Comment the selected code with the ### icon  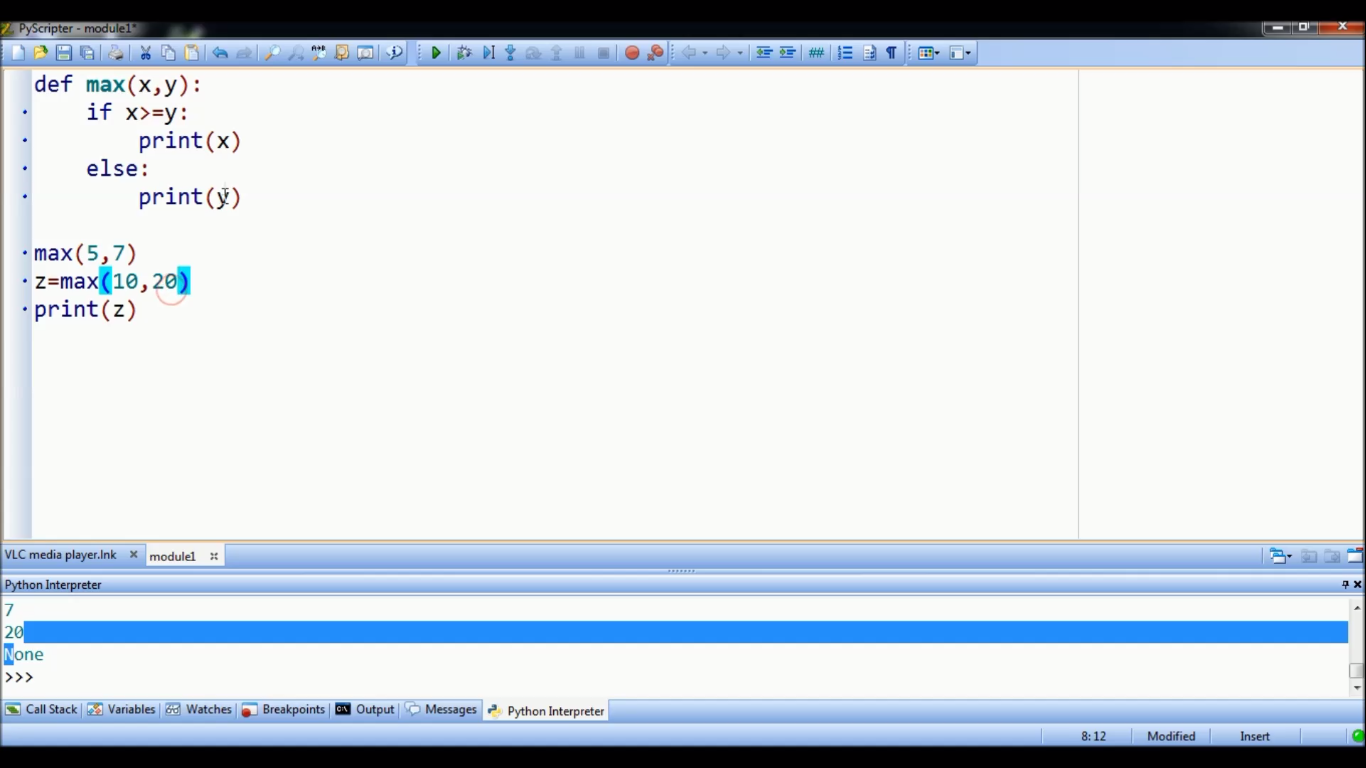tap(816, 52)
